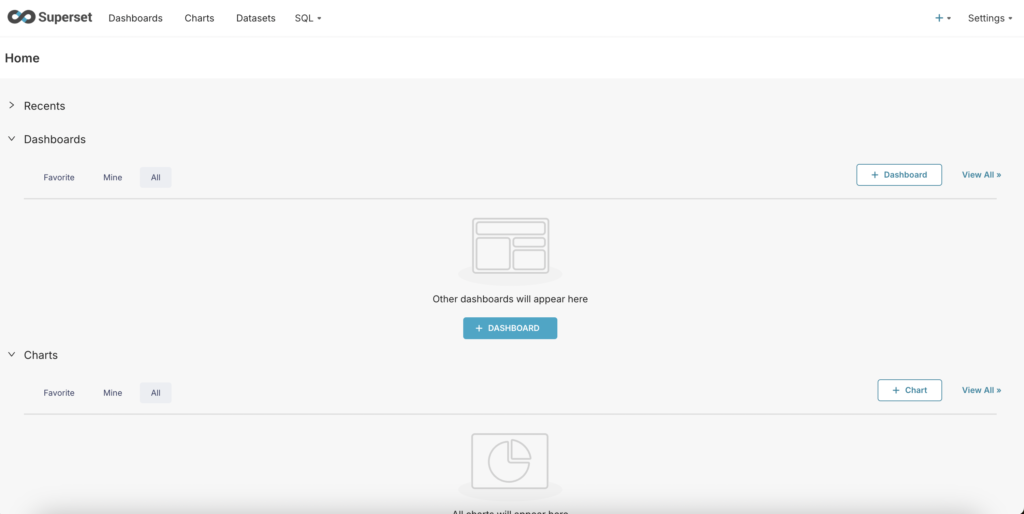
Task: Go to Dashboards in top navigation
Action: pyautogui.click(x=135, y=18)
